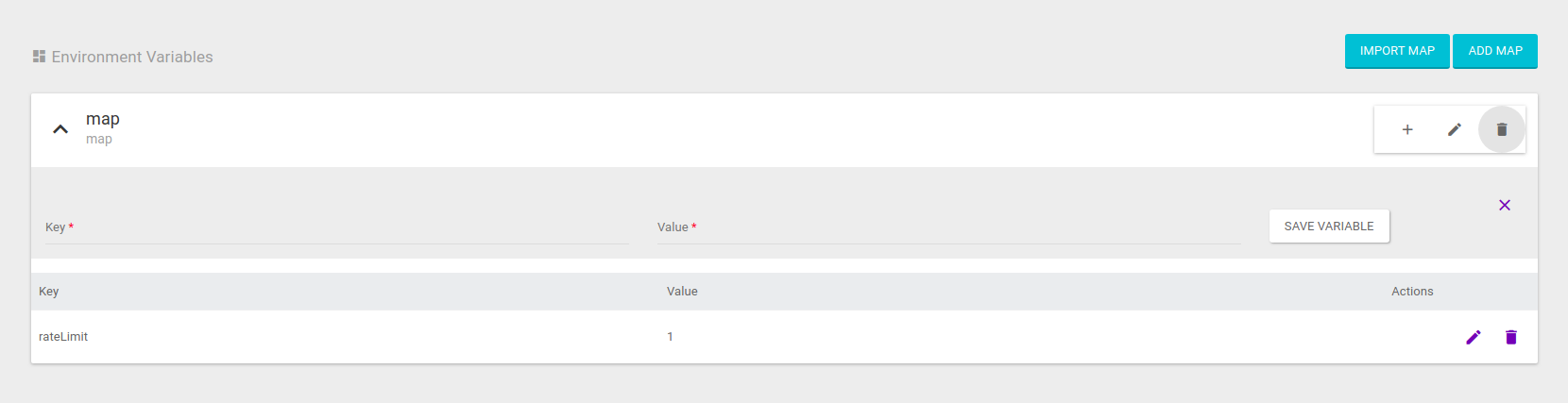Click the plus icon to add a variable
The height and width of the screenshot is (403, 1568).
pyautogui.click(x=1407, y=129)
